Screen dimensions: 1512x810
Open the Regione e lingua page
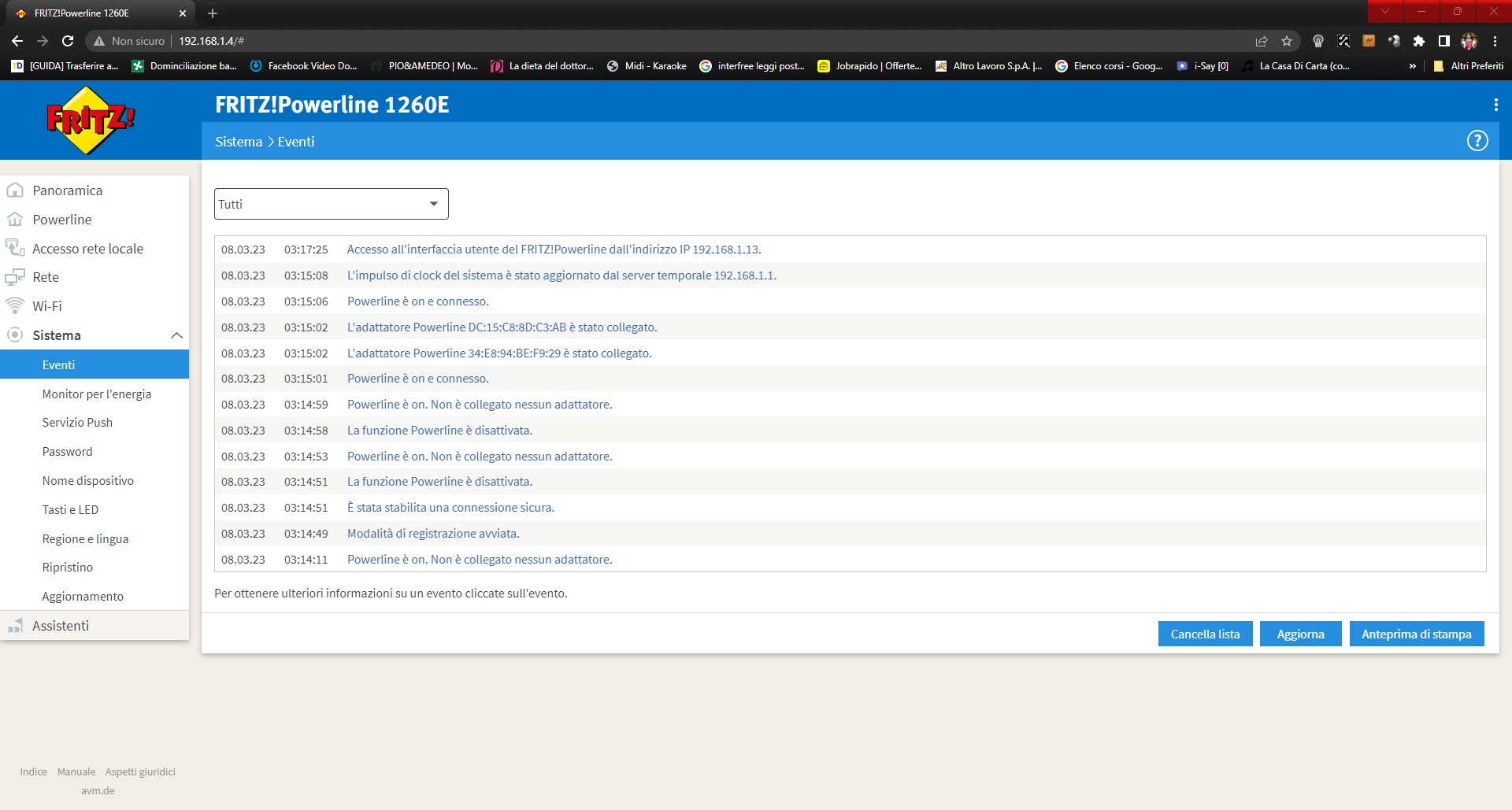click(85, 539)
